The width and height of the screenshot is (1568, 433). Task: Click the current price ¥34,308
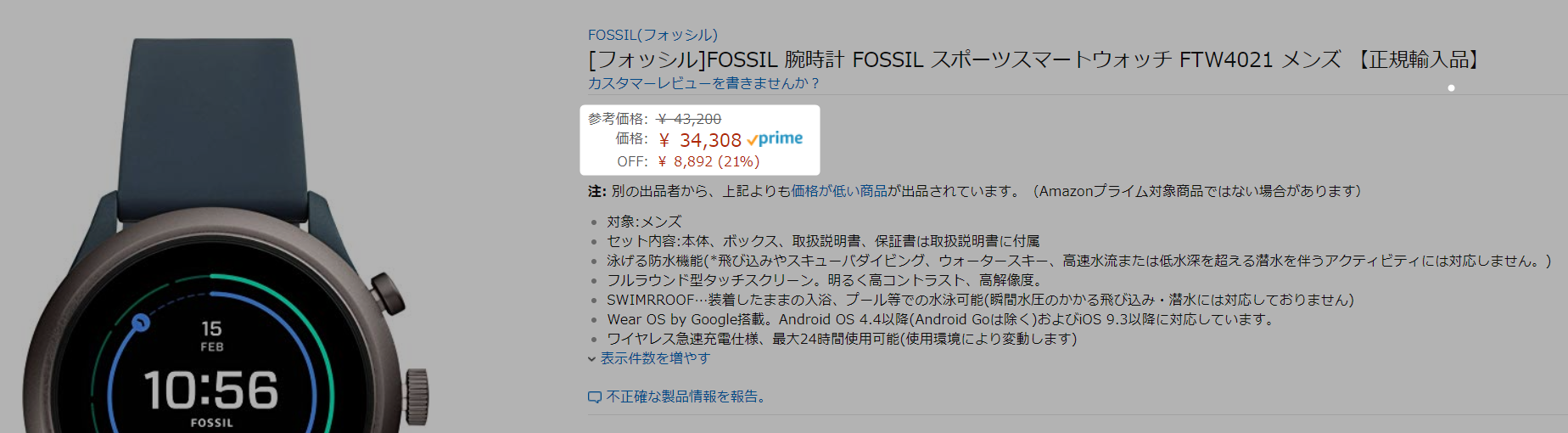pyautogui.click(x=701, y=140)
